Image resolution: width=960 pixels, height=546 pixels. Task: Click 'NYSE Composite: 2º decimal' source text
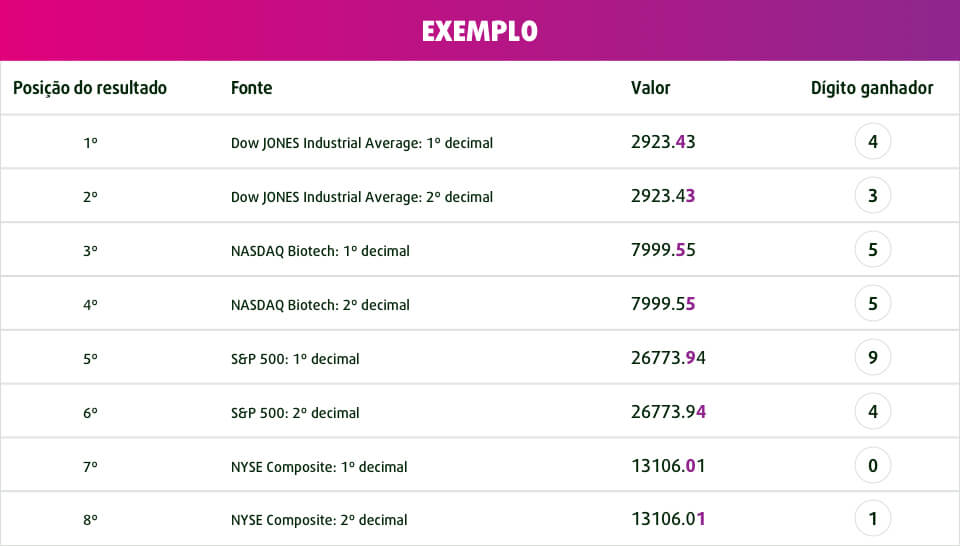click(319, 520)
